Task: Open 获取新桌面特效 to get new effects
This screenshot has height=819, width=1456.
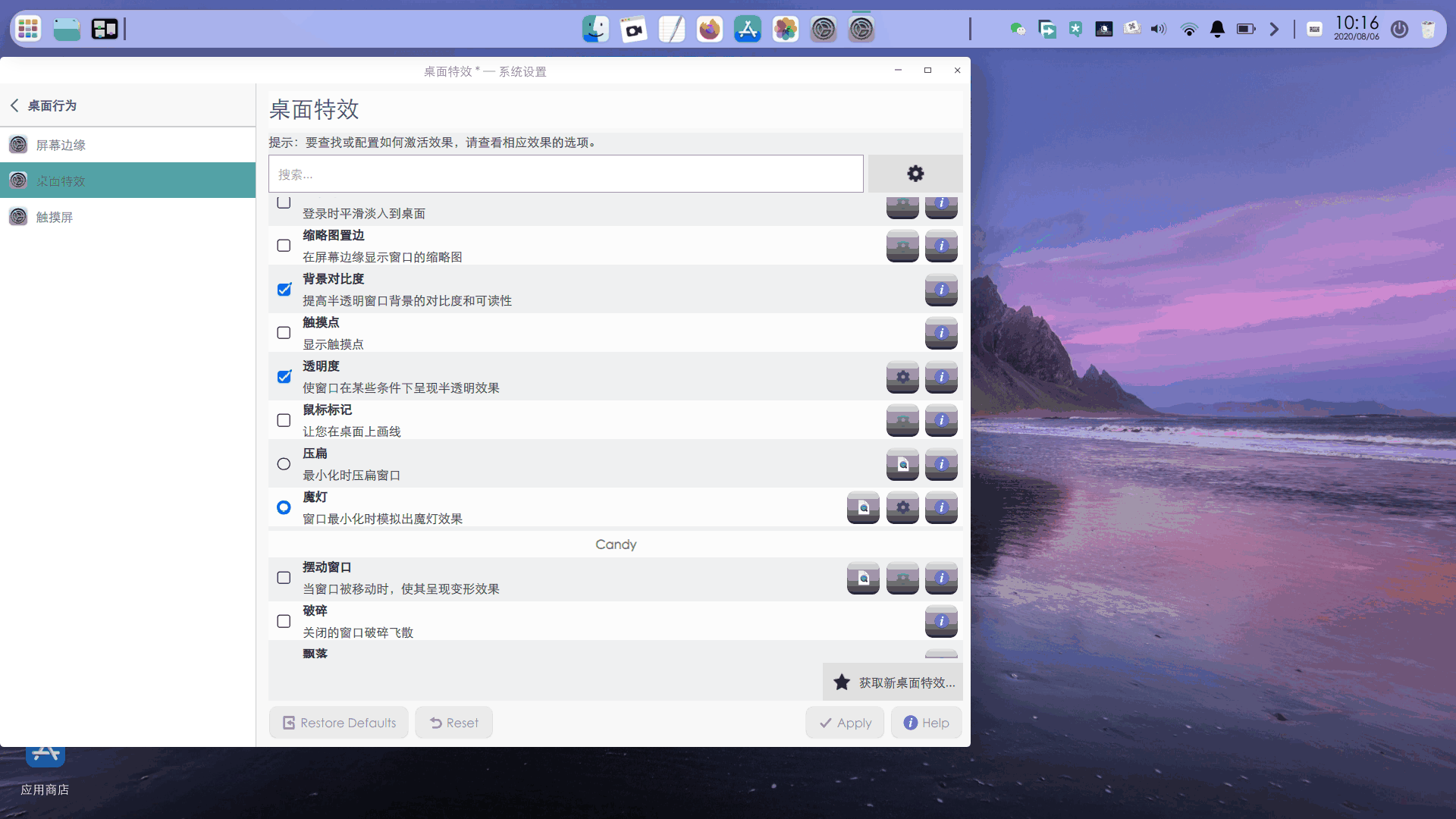Action: coord(893,682)
